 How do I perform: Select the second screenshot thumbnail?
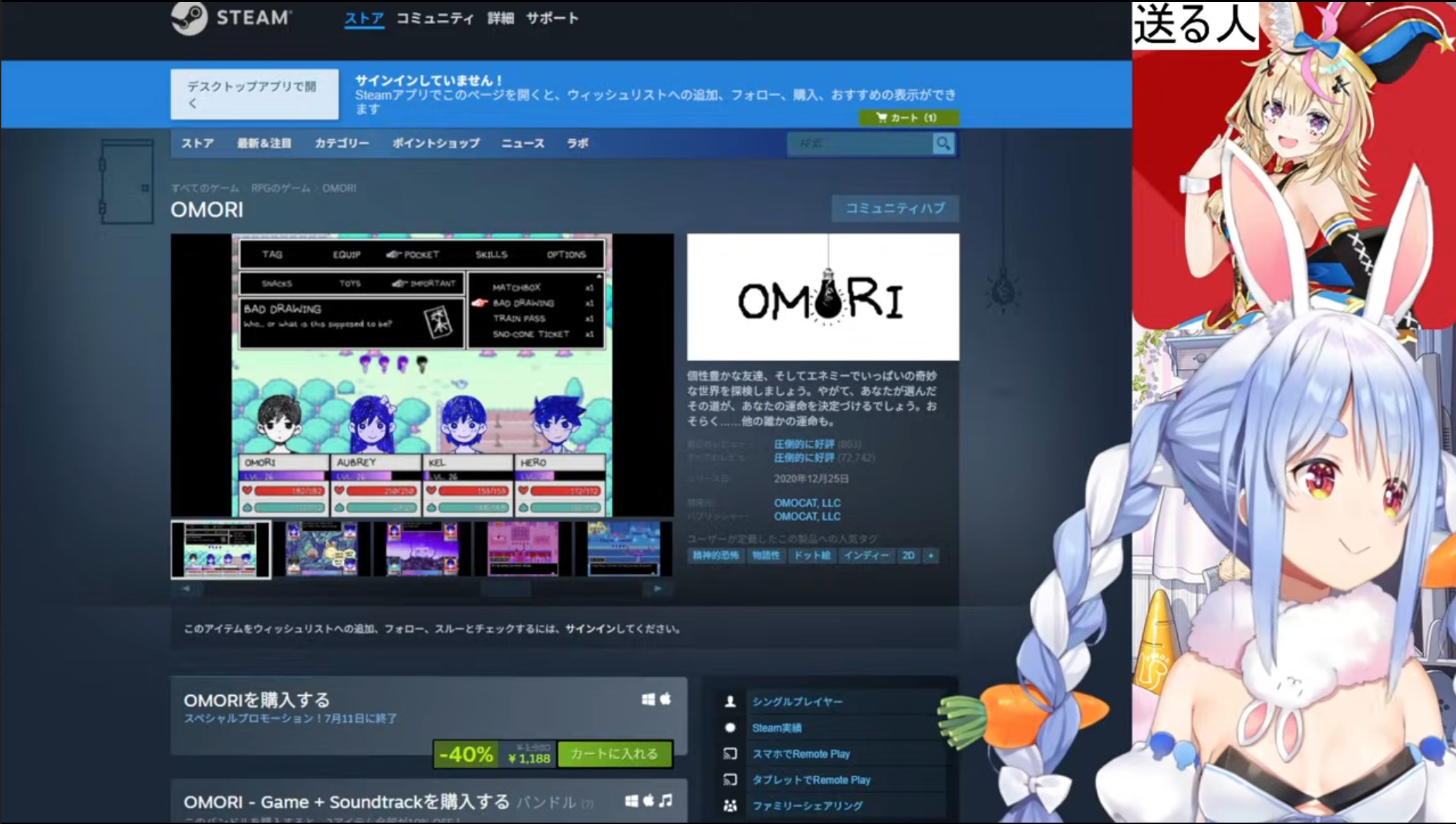321,549
